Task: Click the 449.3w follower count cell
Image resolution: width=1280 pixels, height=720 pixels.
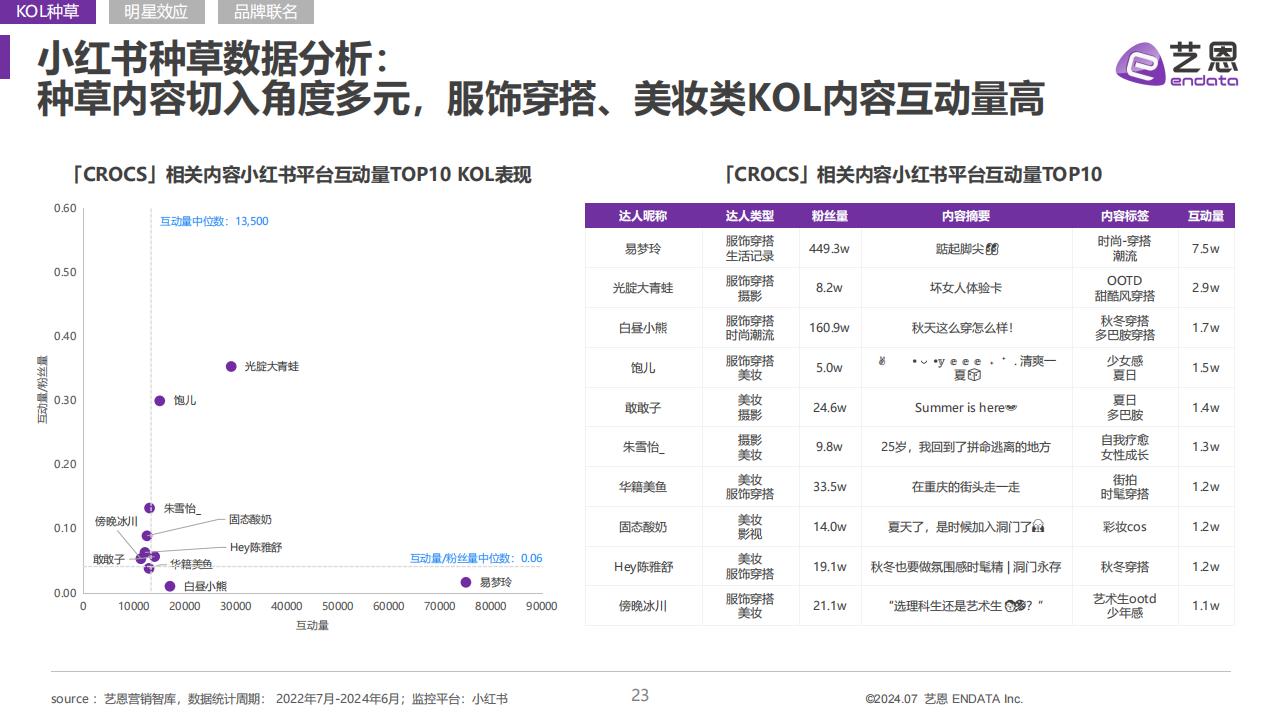Action: (830, 248)
